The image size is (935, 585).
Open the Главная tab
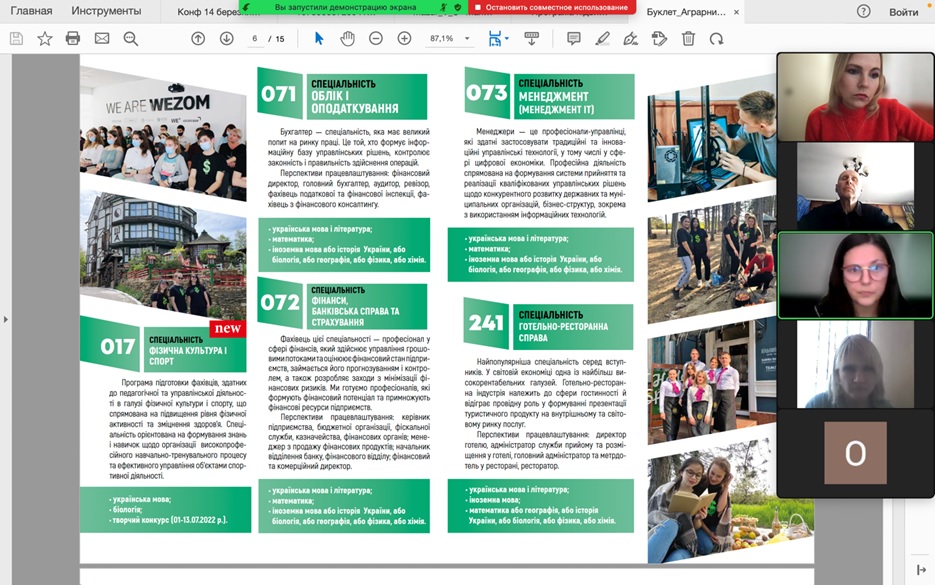pos(31,11)
